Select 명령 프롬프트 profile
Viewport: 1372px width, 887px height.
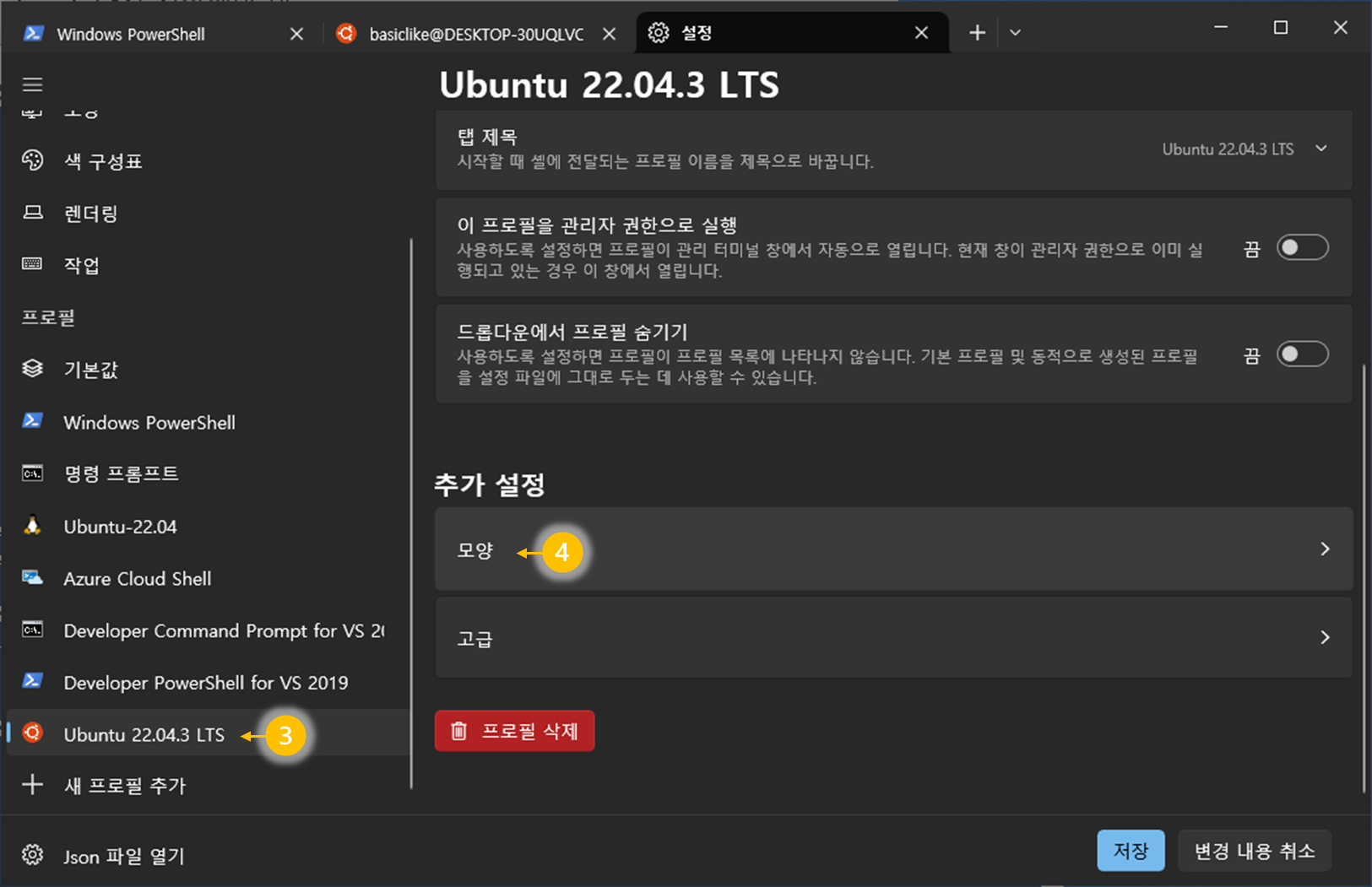(x=207, y=473)
